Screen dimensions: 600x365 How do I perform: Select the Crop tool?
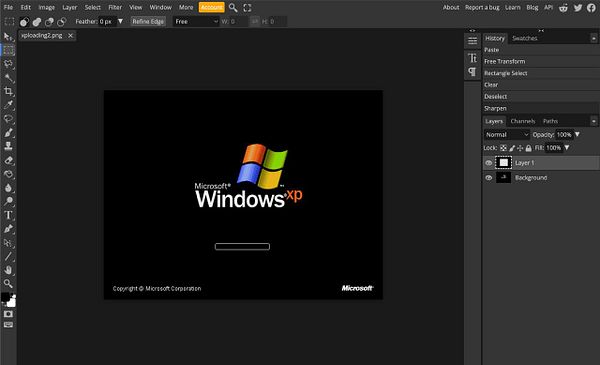coord(8,91)
